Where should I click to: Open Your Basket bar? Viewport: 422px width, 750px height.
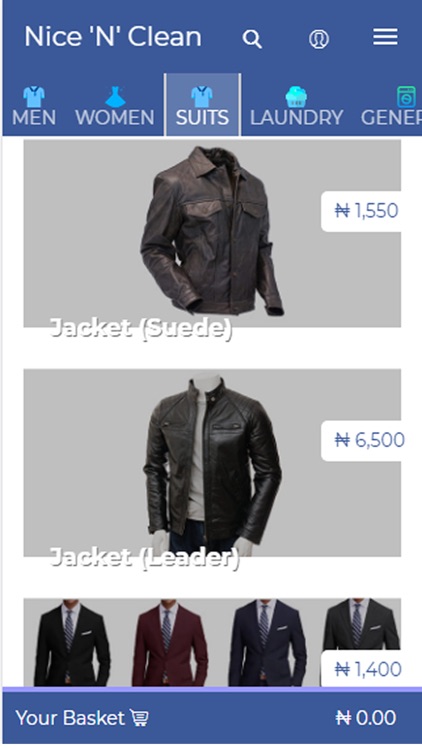(x=212, y=717)
